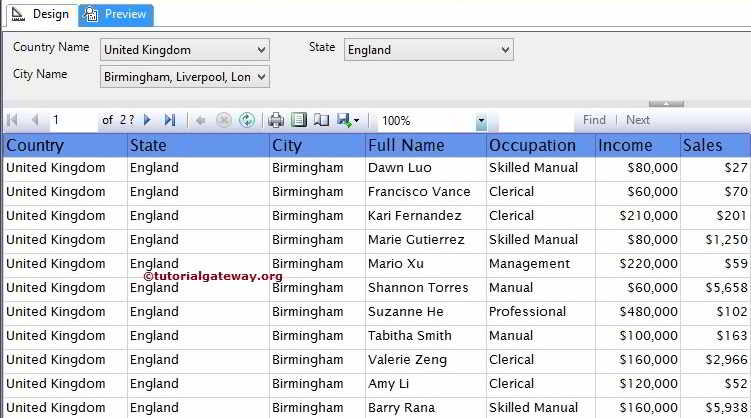Refresh the report

tap(247, 120)
